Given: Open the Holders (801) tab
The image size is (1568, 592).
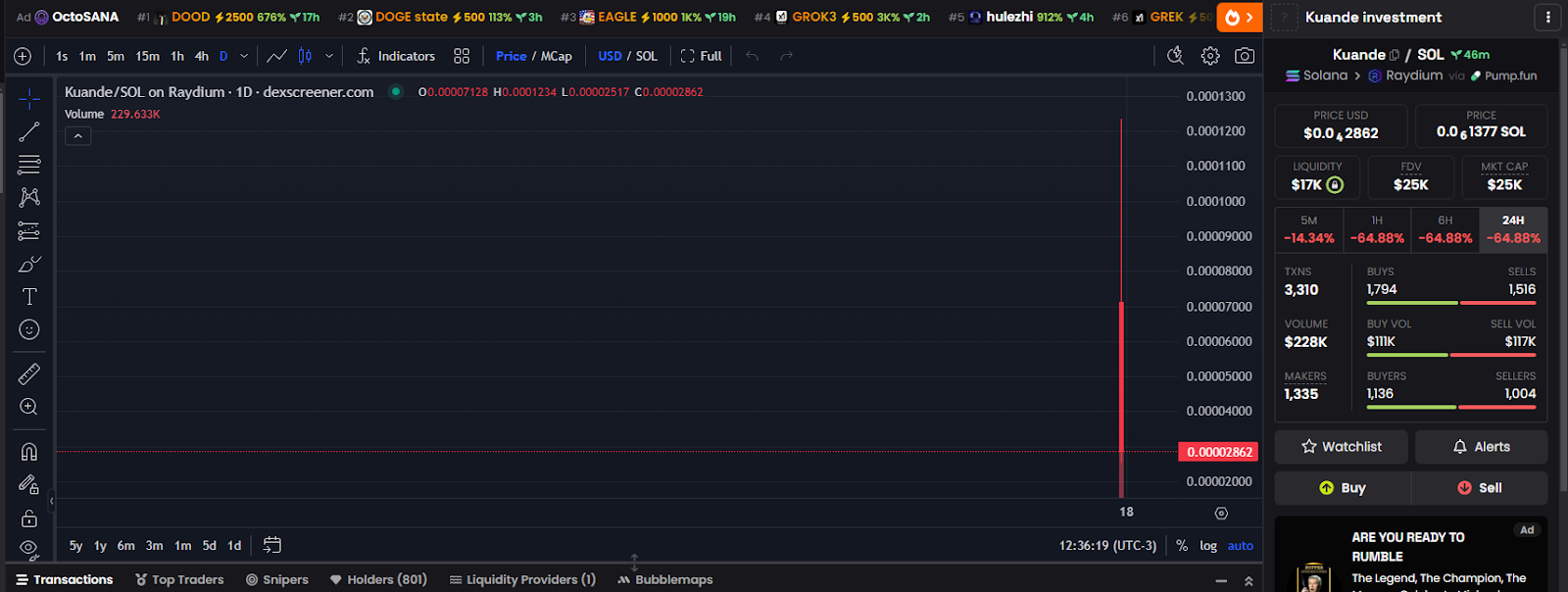Looking at the screenshot, I should coord(378,580).
